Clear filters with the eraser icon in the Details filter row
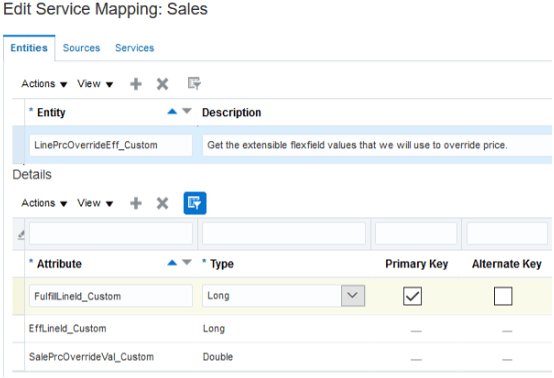The height and width of the screenshot is (378, 554). click(x=21, y=235)
